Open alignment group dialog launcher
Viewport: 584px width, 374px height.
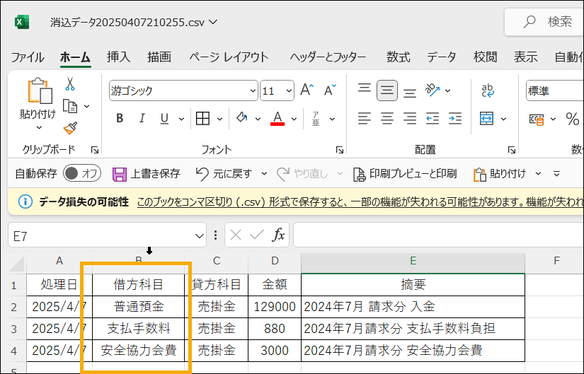[511, 150]
